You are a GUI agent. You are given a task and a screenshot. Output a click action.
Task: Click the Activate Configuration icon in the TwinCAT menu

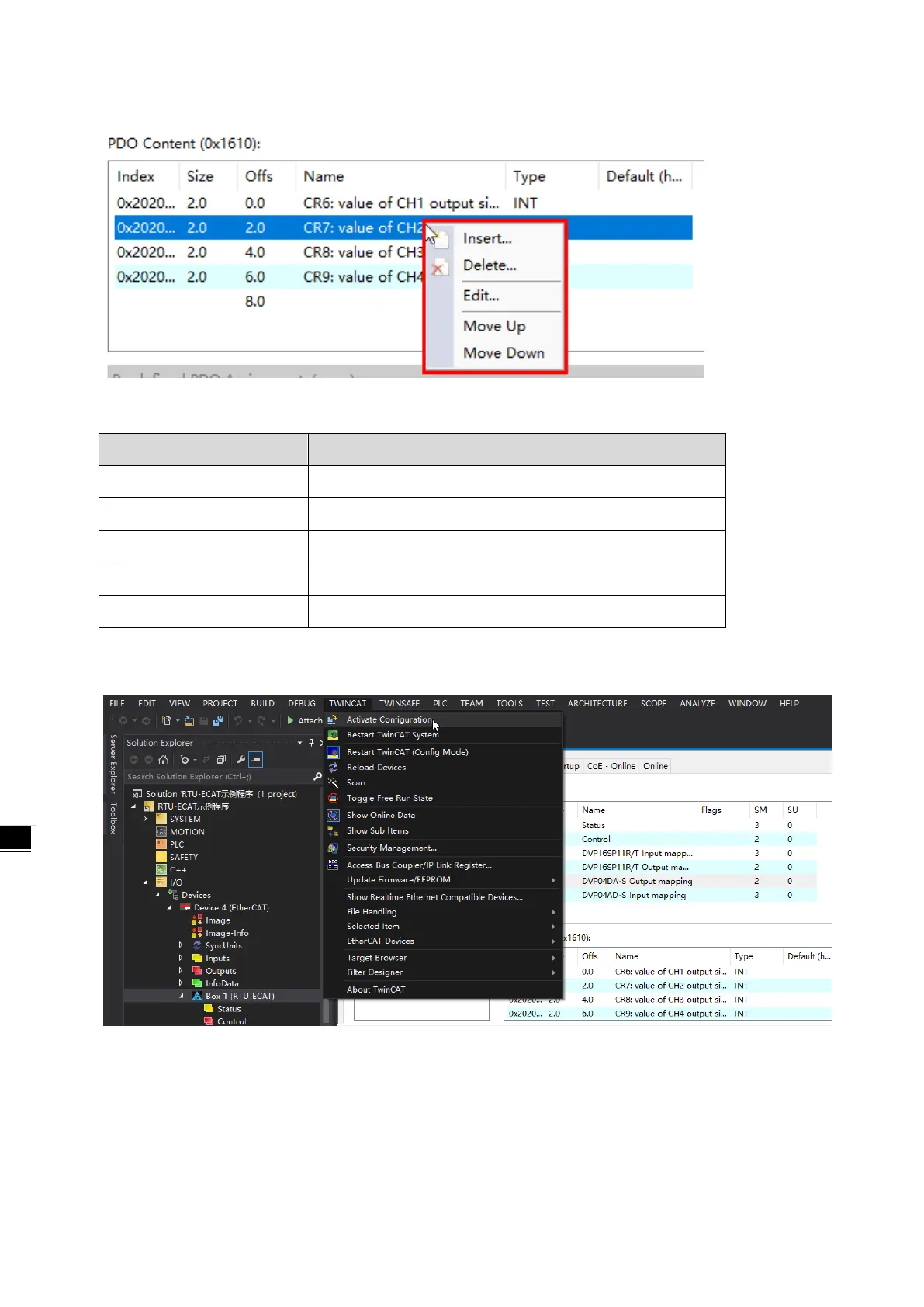point(333,719)
